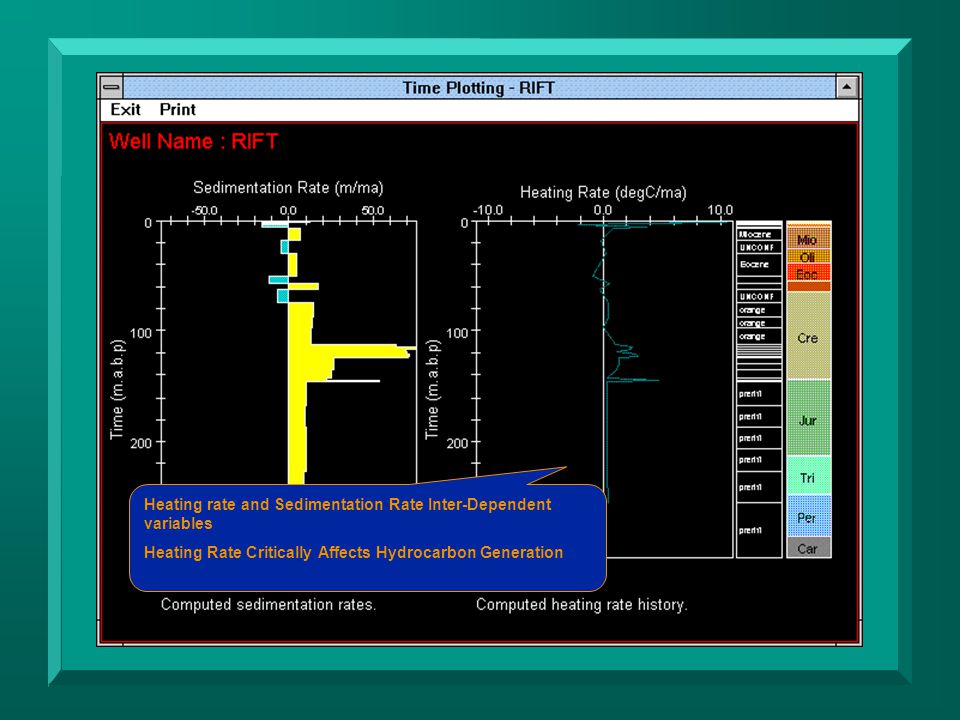The image size is (960, 720).
Task: Open the window control menu box
Action: tap(111, 87)
